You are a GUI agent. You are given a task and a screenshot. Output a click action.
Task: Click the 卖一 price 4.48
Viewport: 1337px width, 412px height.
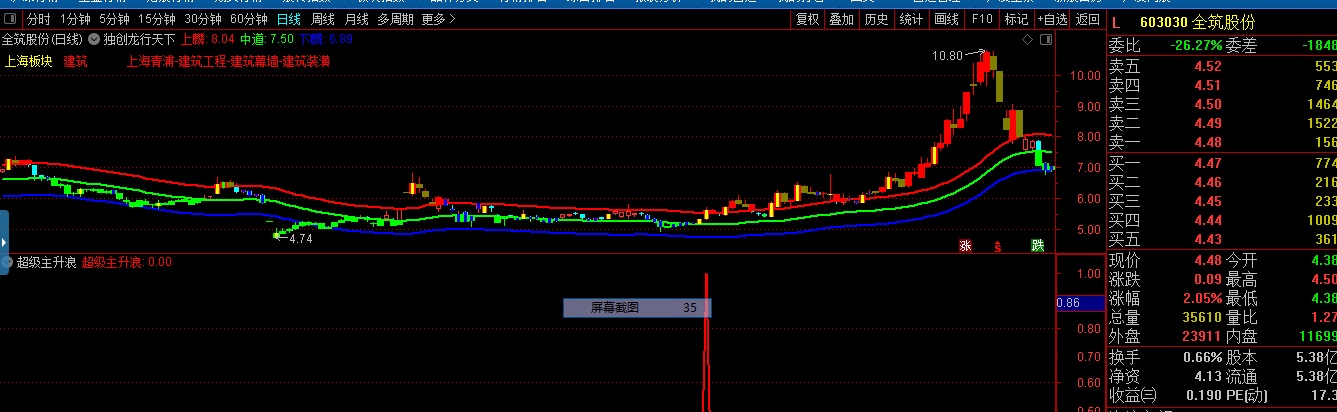coord(1208,142)
